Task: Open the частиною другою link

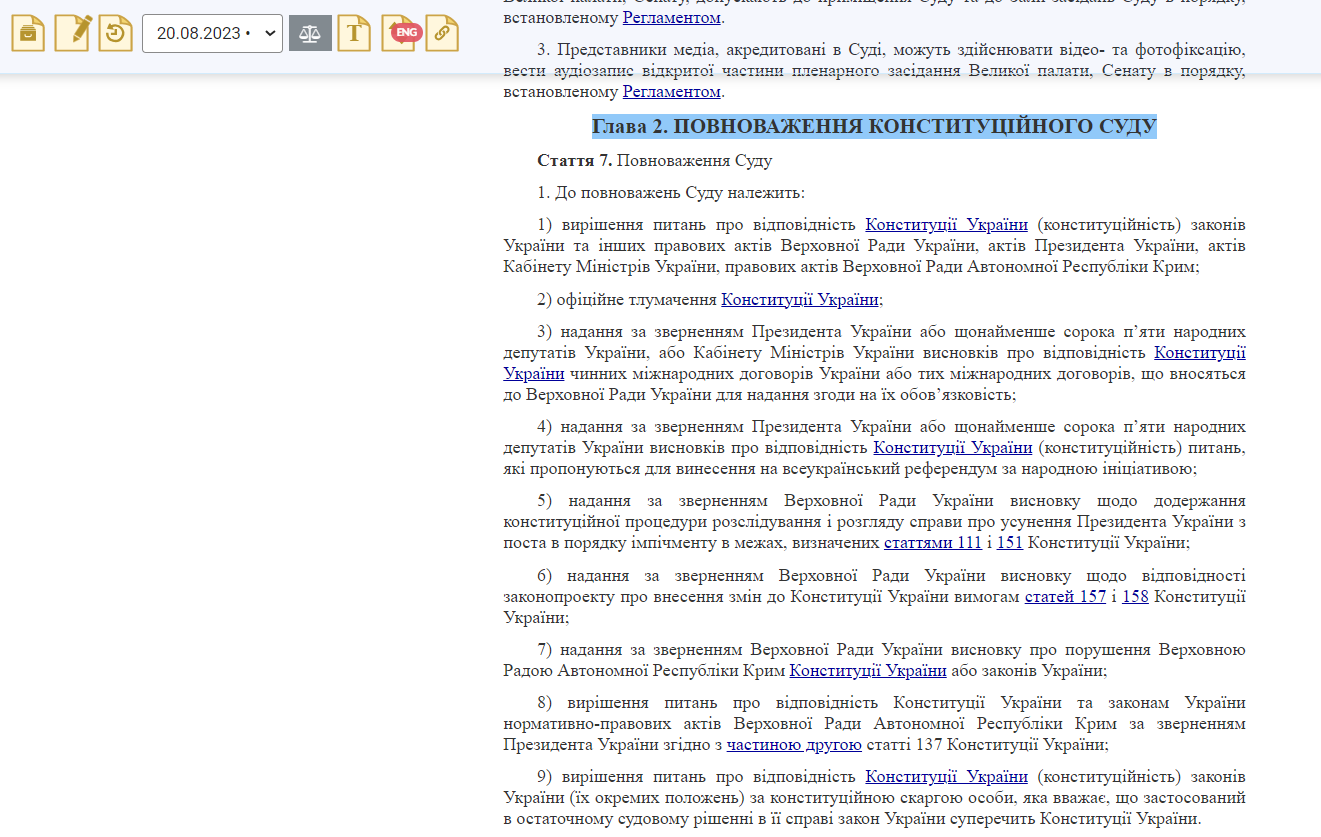Action: (794, 745)
